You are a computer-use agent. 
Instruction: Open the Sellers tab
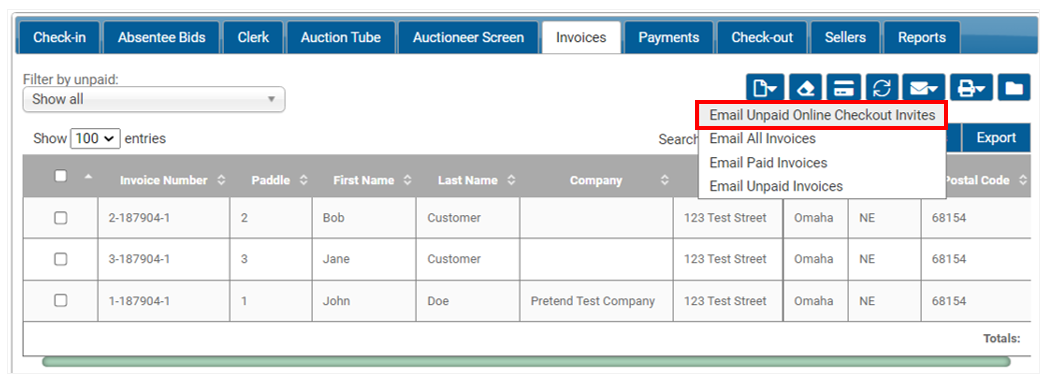point(845,37)
